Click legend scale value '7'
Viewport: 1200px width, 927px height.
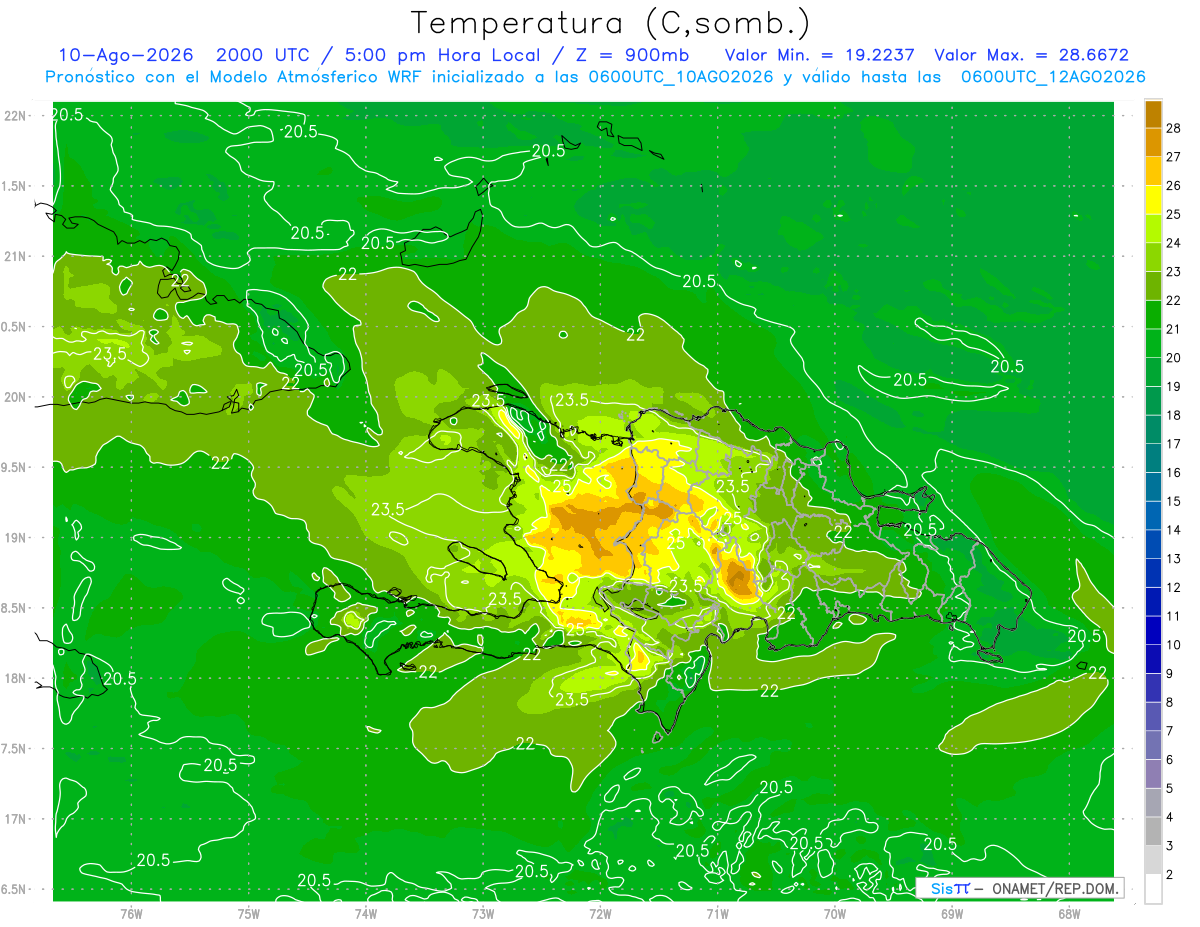point(1171,731)
